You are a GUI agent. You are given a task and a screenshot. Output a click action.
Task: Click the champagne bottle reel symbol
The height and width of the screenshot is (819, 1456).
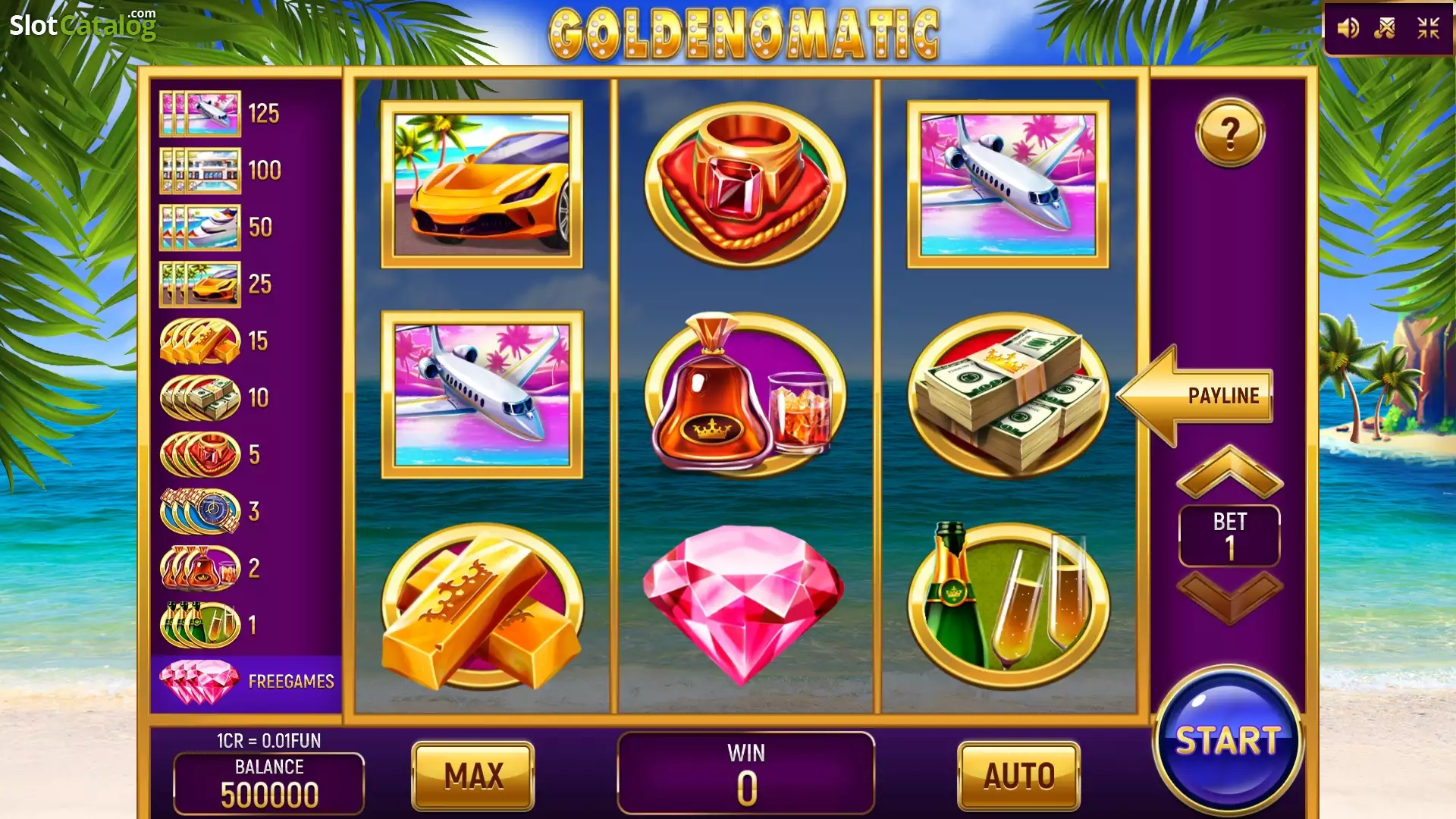1008,604
